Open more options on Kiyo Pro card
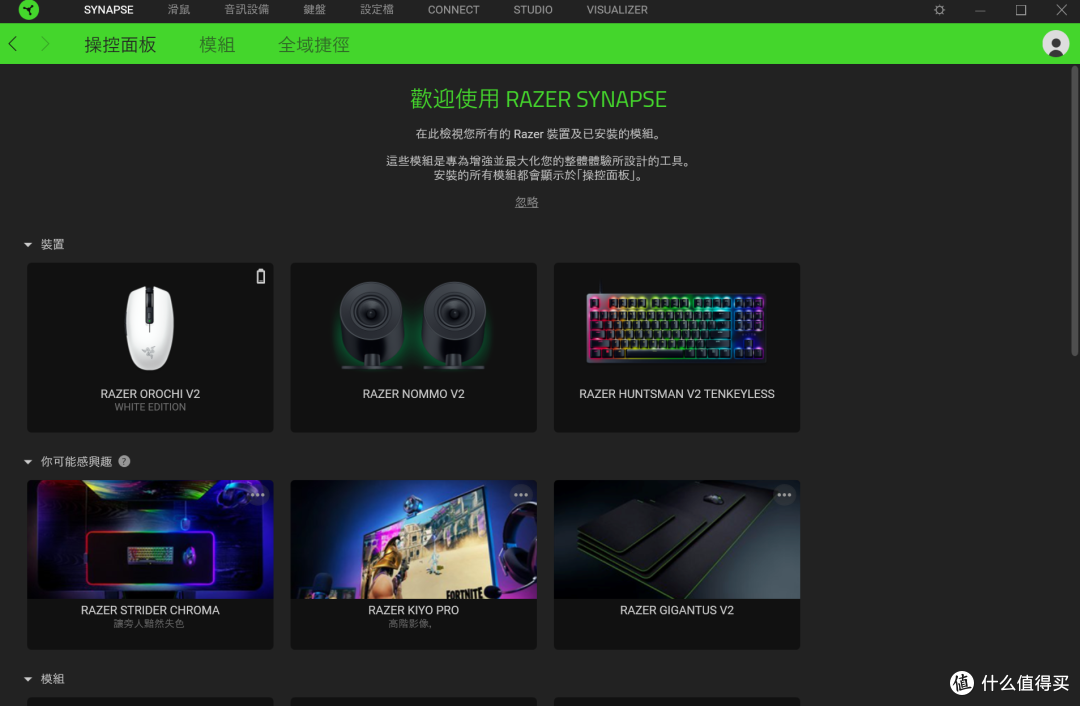1080x706 pixels. 521,495
